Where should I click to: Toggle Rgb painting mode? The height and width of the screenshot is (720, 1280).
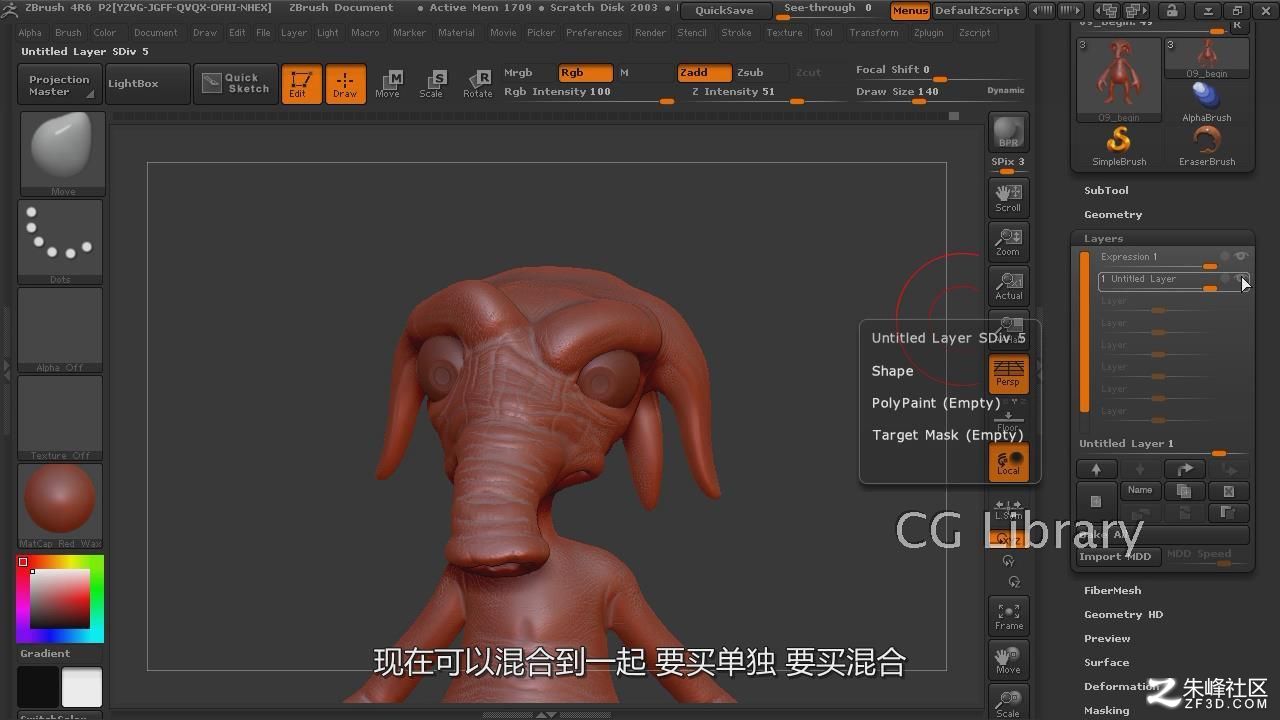pyautogui.click(x=585, y=73)
